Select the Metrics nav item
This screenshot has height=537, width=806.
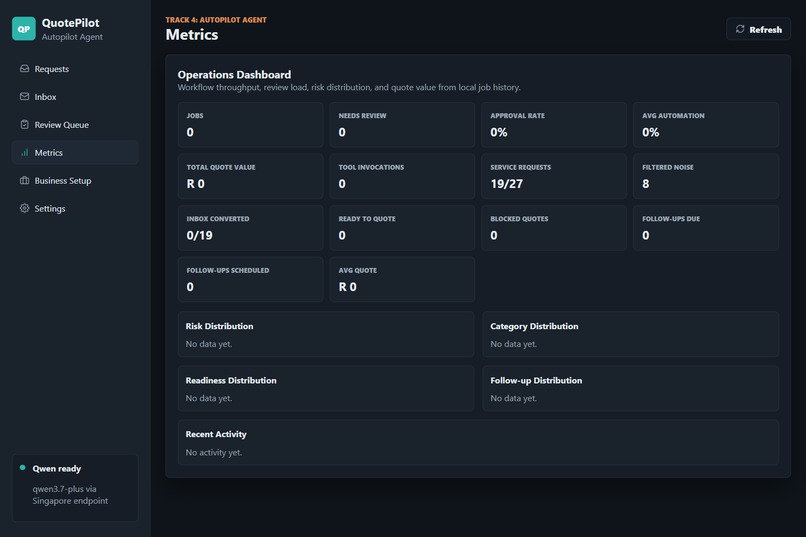[75, 153]
